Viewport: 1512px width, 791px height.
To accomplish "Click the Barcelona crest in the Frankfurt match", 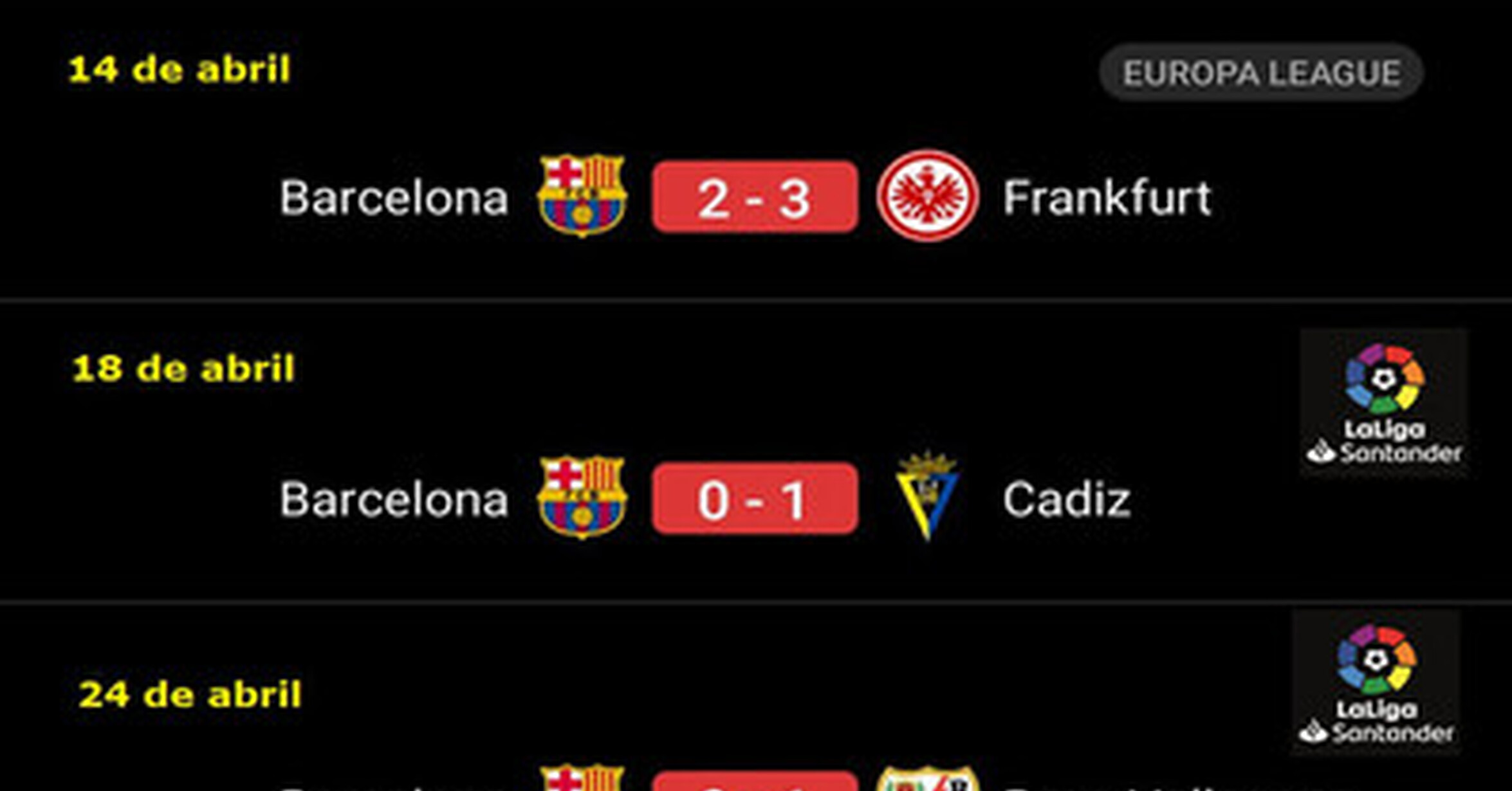I will (582, 195).
